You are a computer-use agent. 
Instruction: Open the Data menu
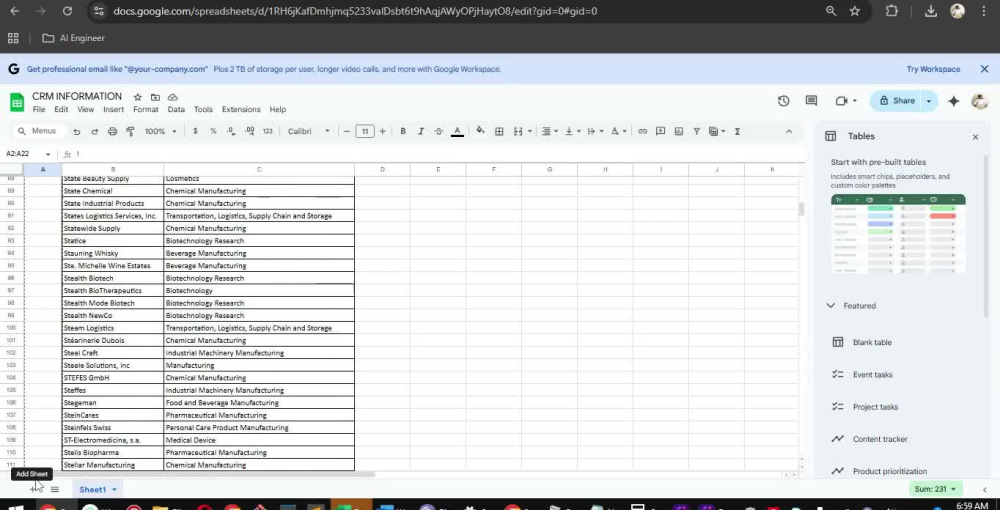point(176,110)
